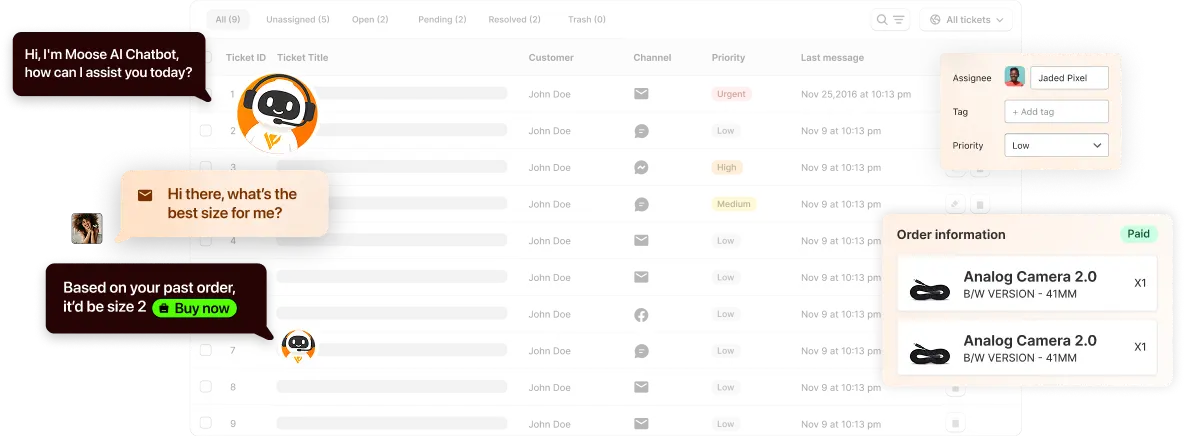The height and width of the screenshot is (436, 1186).
Task: Click the Messenger icon in the High priority row
Action: click(x=641, y=168)
